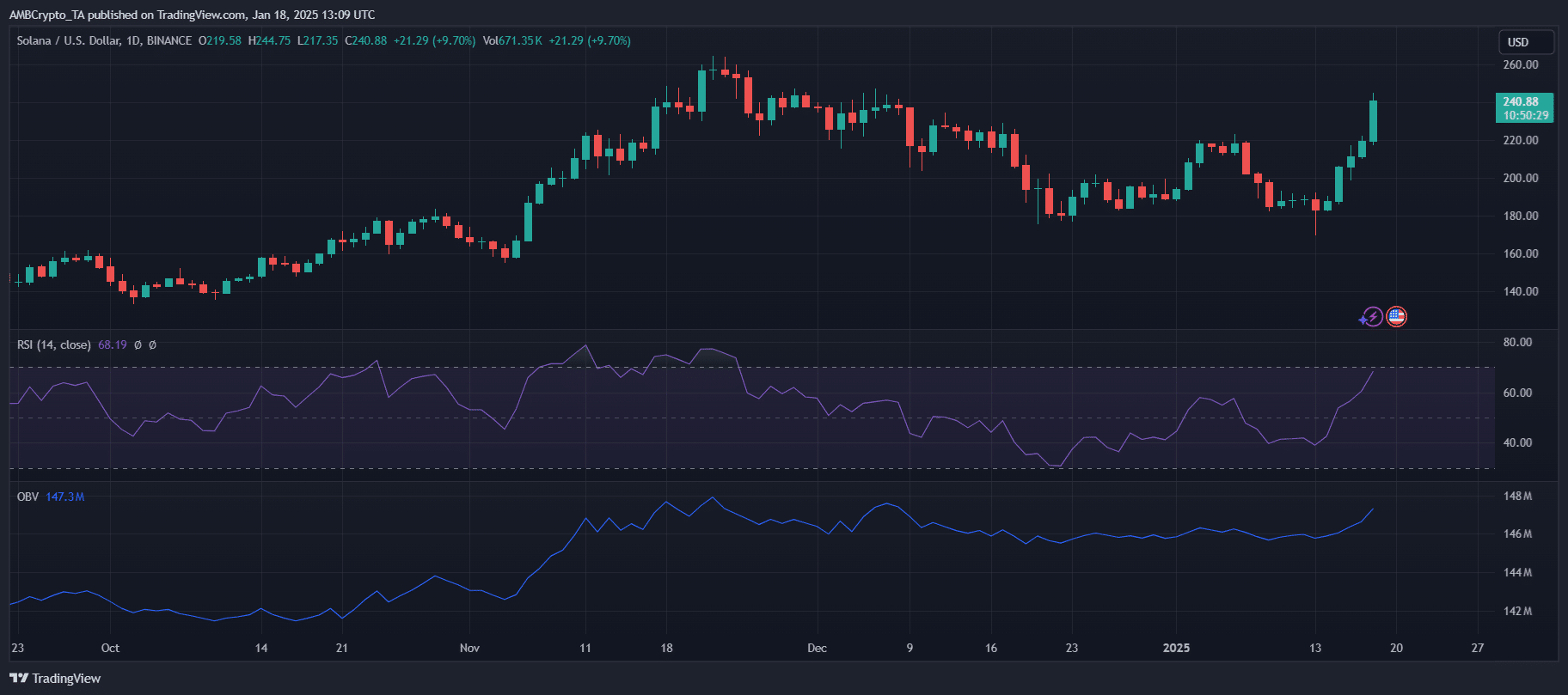Select the RSI (14, close) indicator label
The height and width of the screenshot is (695, 1568).
pos(53,345)
